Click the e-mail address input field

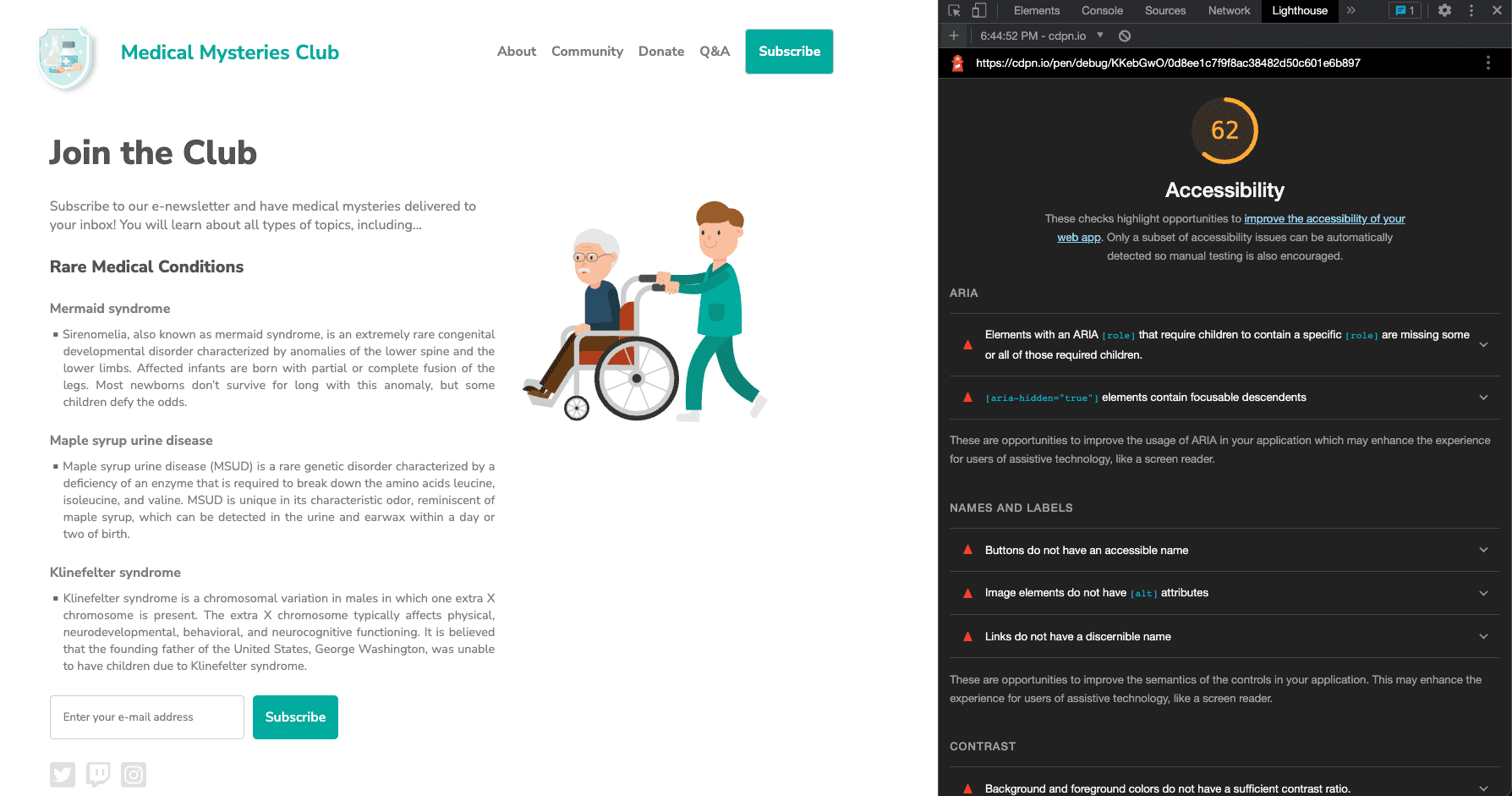147,717
